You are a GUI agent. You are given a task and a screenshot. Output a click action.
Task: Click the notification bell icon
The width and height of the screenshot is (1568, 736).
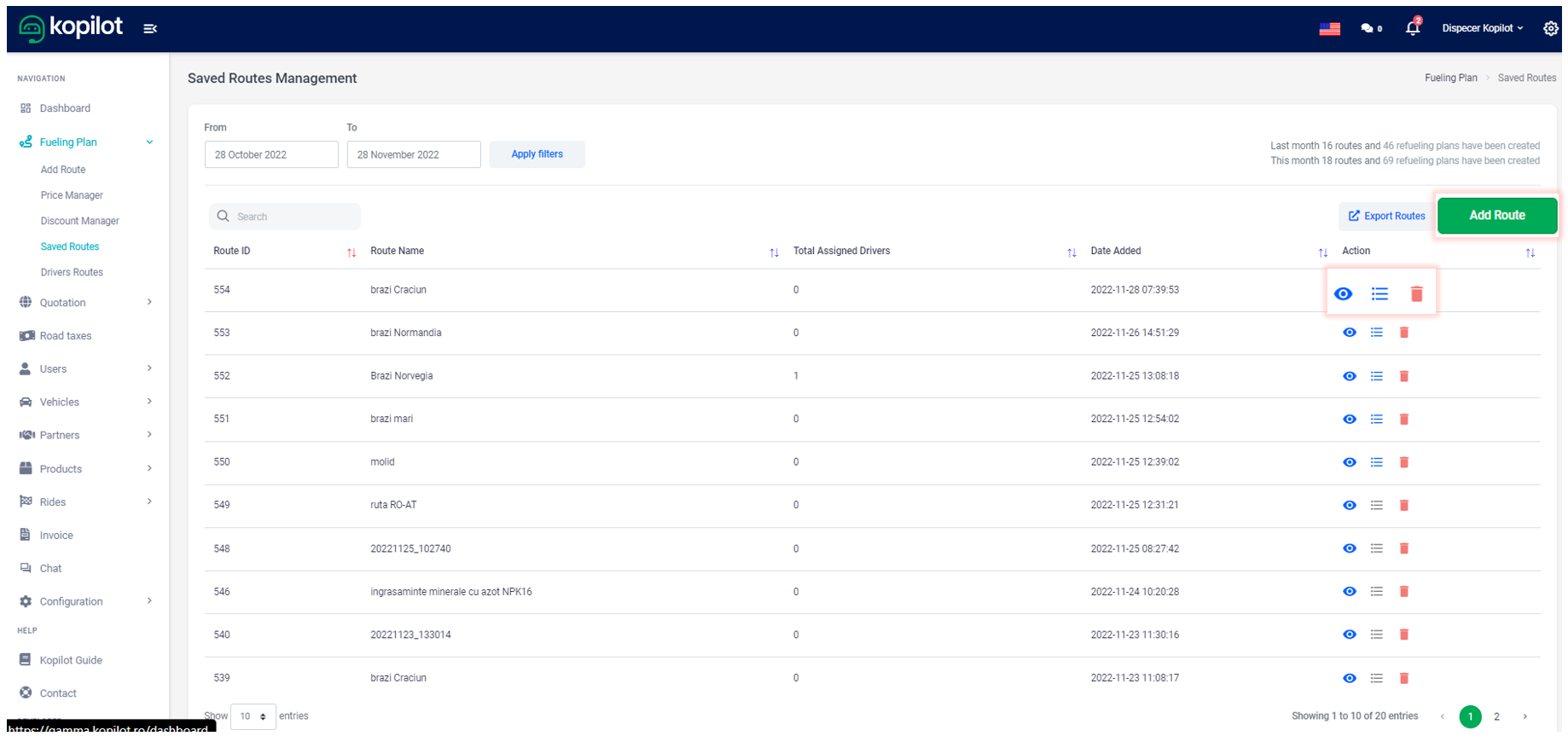[1412, 28]
